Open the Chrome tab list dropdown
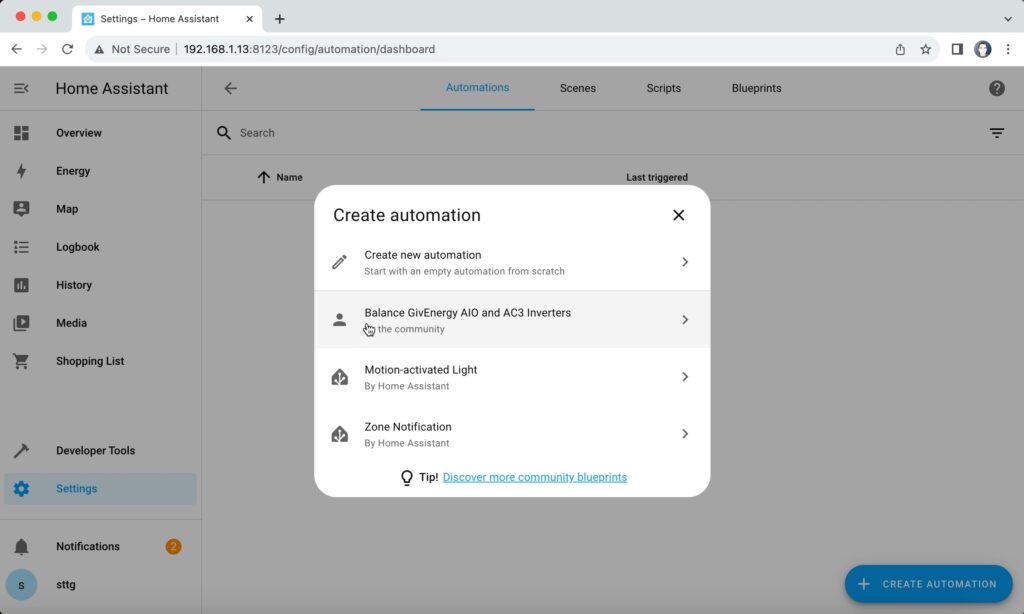The width and height of the screenshot is (1024, 614). point(1008,19)
